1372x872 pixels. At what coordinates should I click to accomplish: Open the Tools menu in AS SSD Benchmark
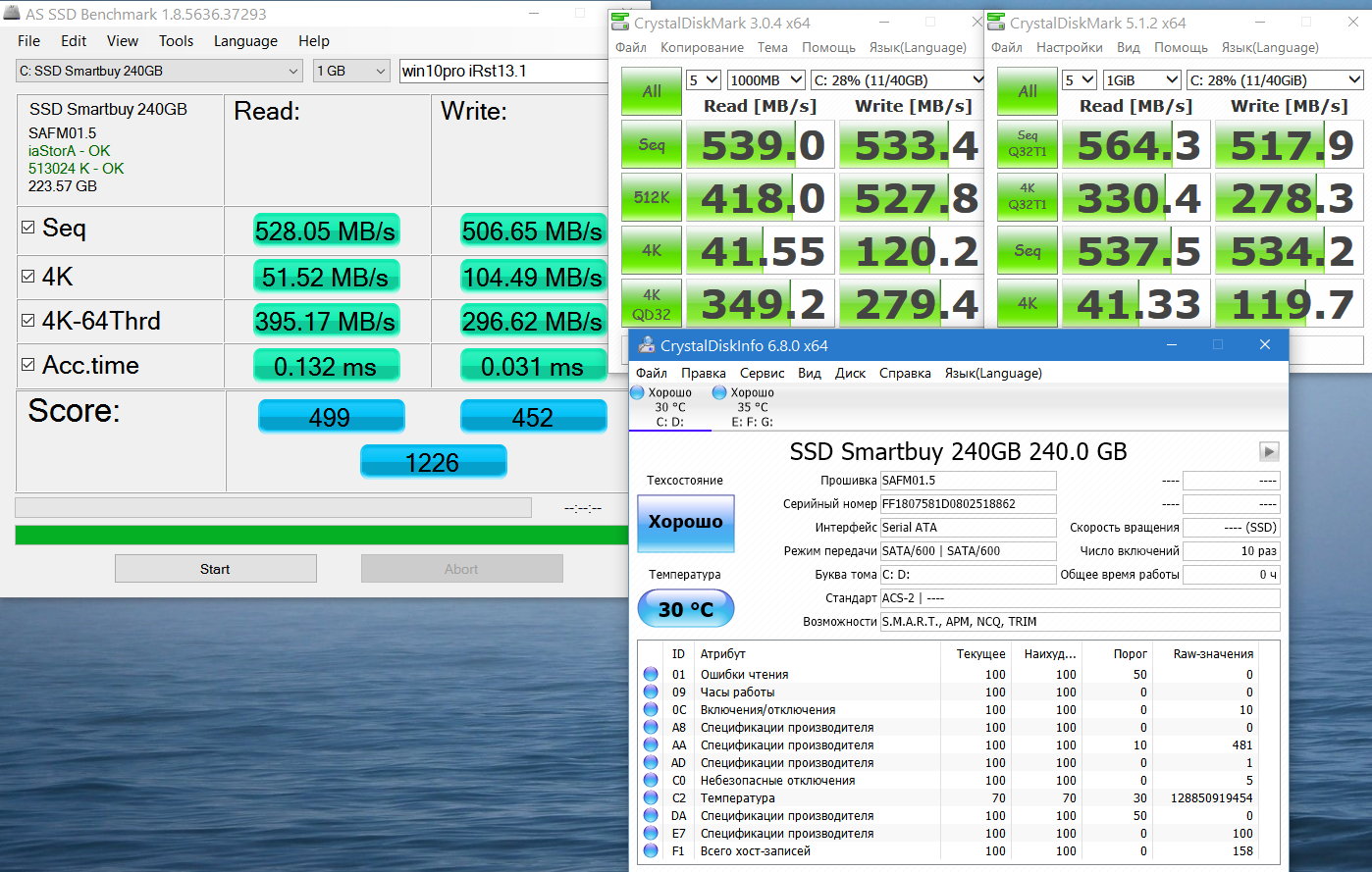[x=176, y=41]
